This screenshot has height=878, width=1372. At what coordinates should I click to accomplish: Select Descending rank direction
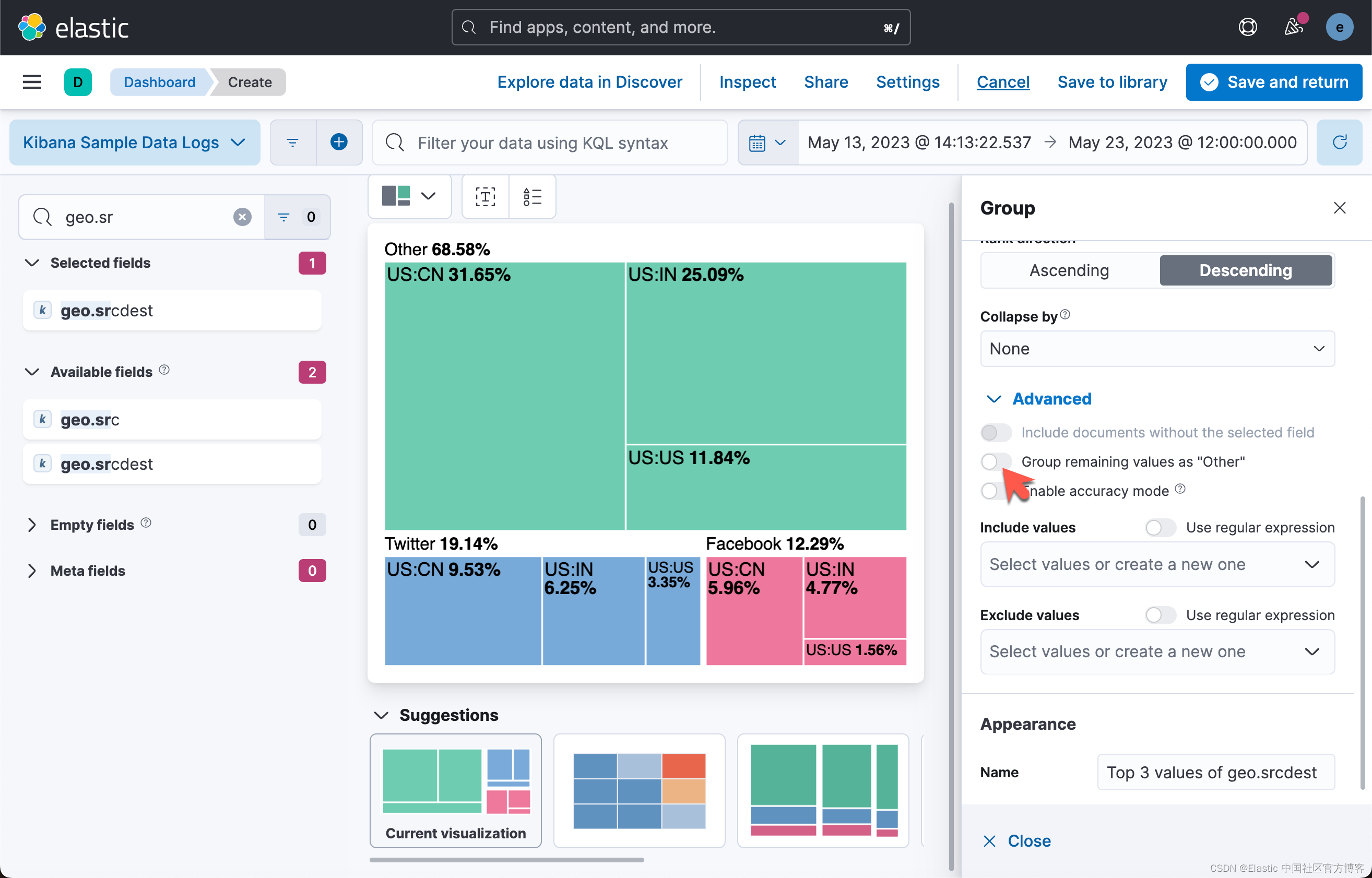[1246, 270]
